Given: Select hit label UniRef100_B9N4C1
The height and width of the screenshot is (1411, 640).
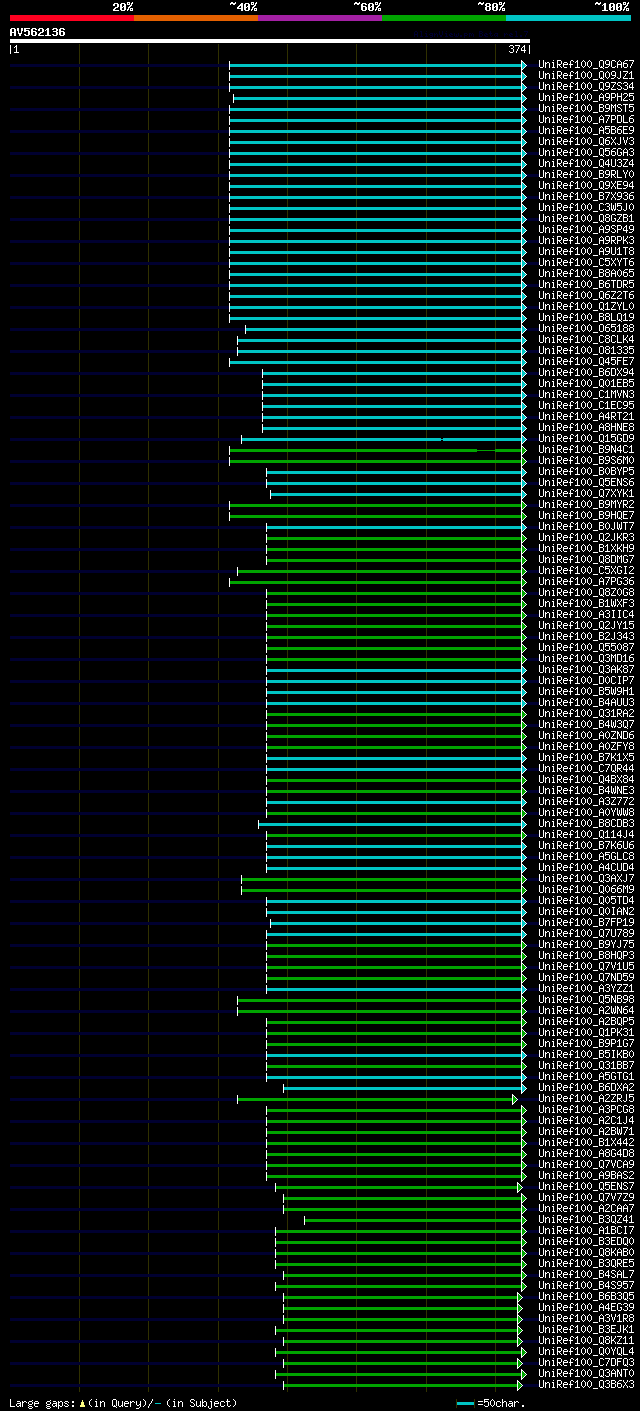Looking at the screenshot, I should pos(586,449).
